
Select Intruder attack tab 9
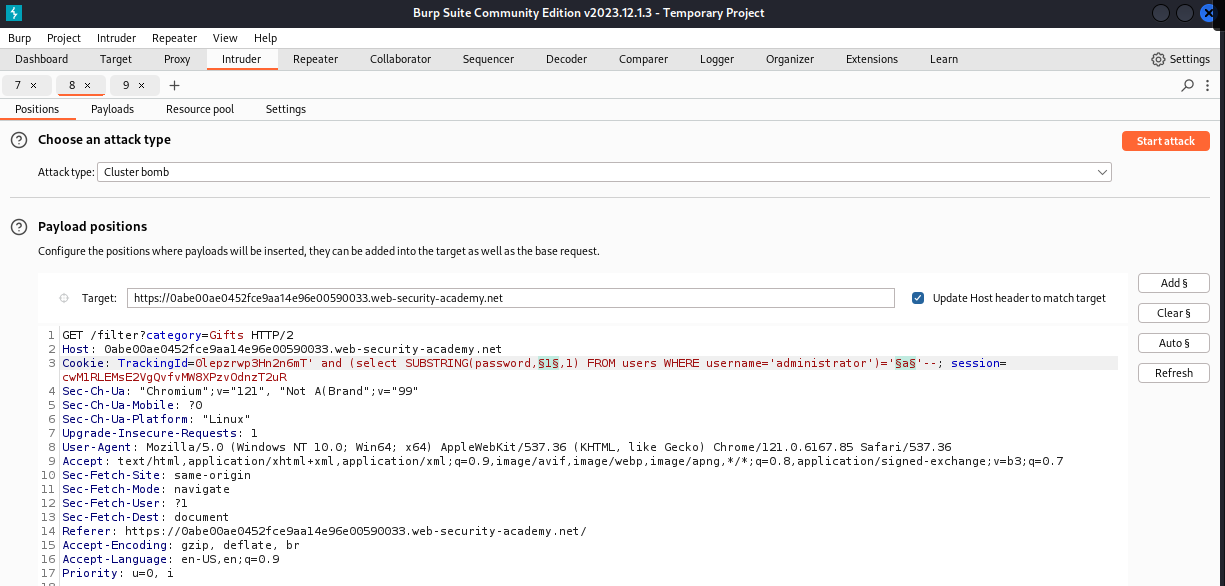pos(126,86)
